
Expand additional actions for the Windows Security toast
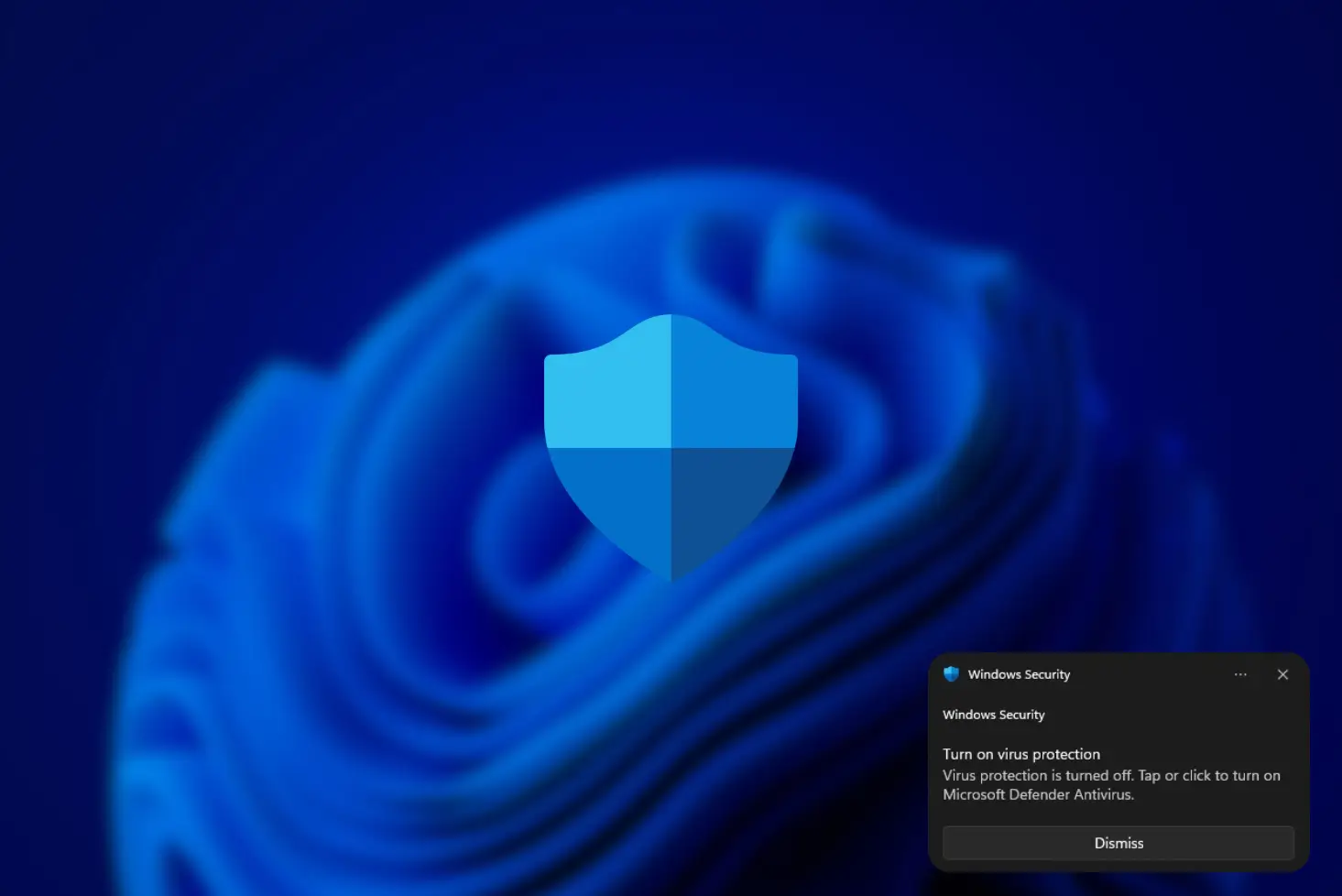(1240, 674)
